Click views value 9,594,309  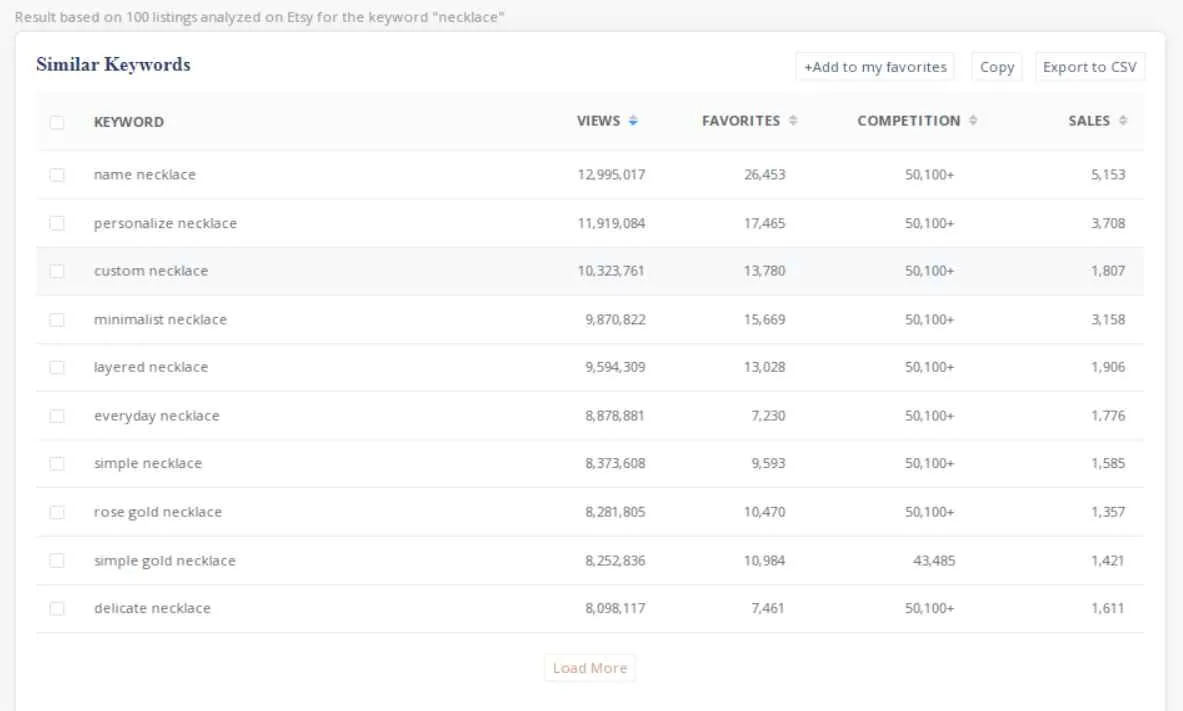click(x=615, y=368)
